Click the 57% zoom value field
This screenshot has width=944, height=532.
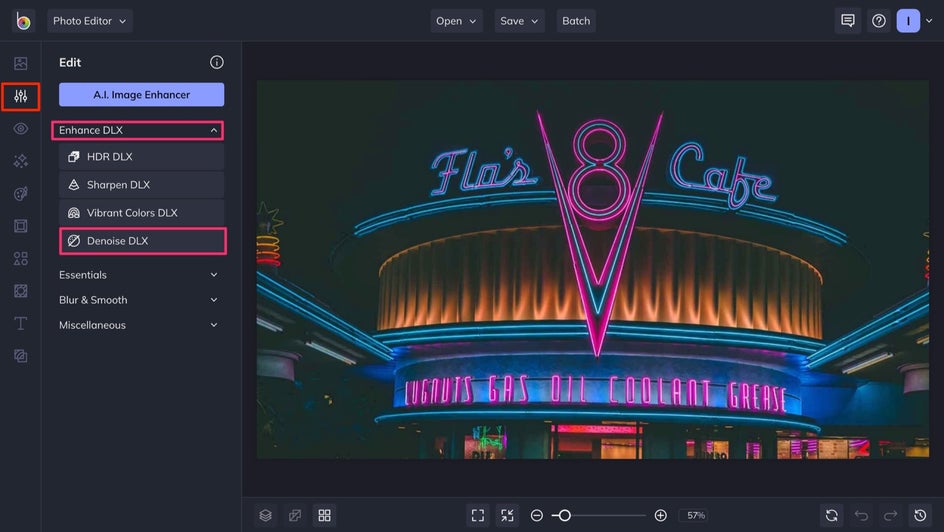point(695,515)
